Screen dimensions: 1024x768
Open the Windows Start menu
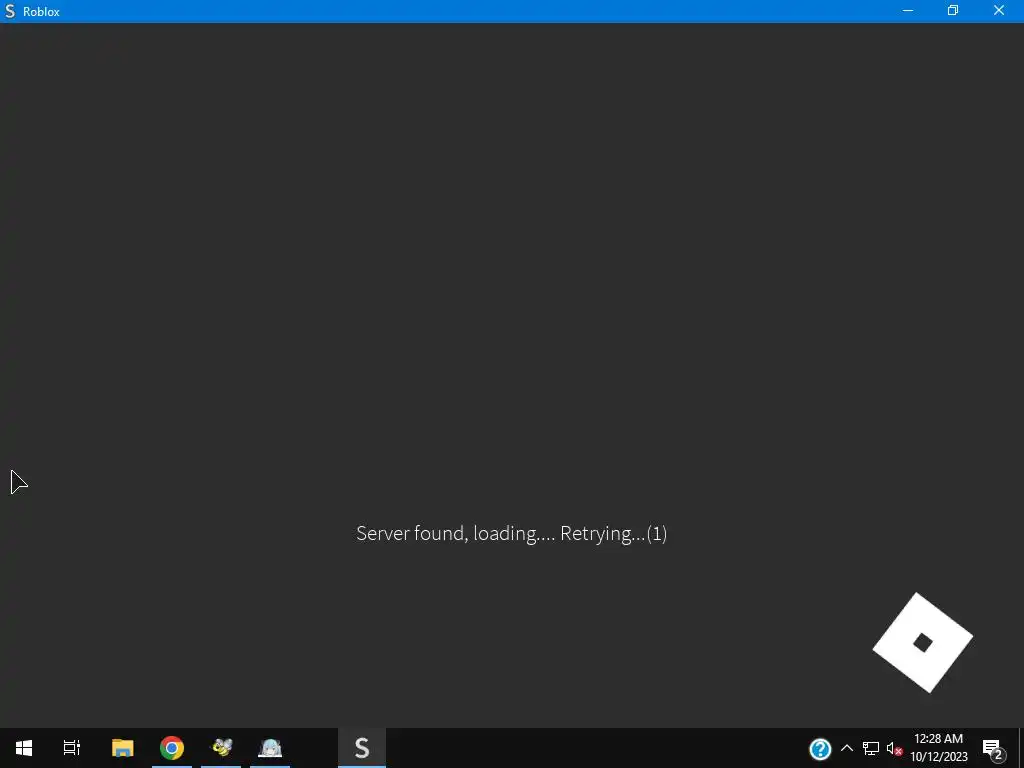[x=24, y=748]
